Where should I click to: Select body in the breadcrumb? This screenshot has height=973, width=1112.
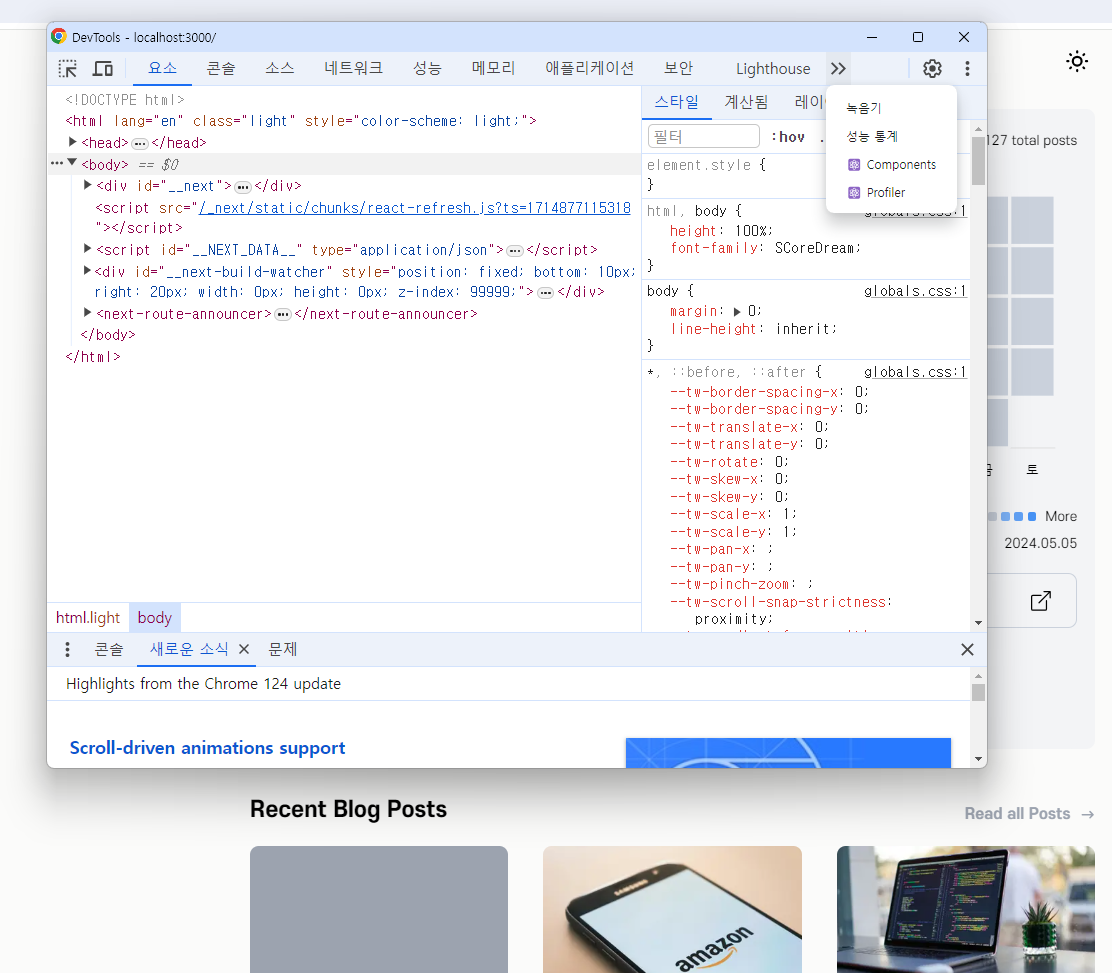pyautogui.click(x=155, y=618)
